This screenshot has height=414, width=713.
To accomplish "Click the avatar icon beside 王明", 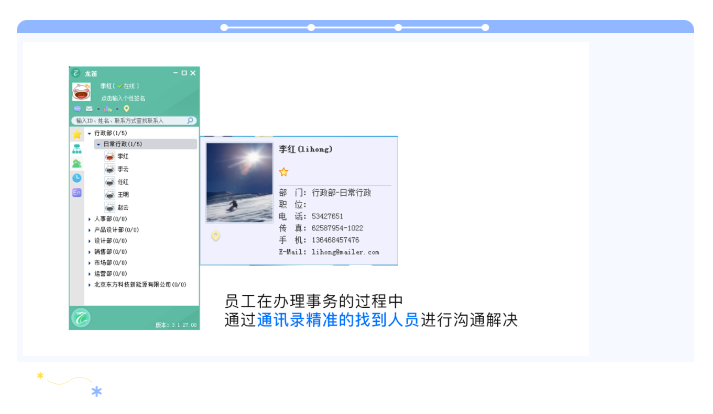I will pyautogui.click(x=110, y=195).
